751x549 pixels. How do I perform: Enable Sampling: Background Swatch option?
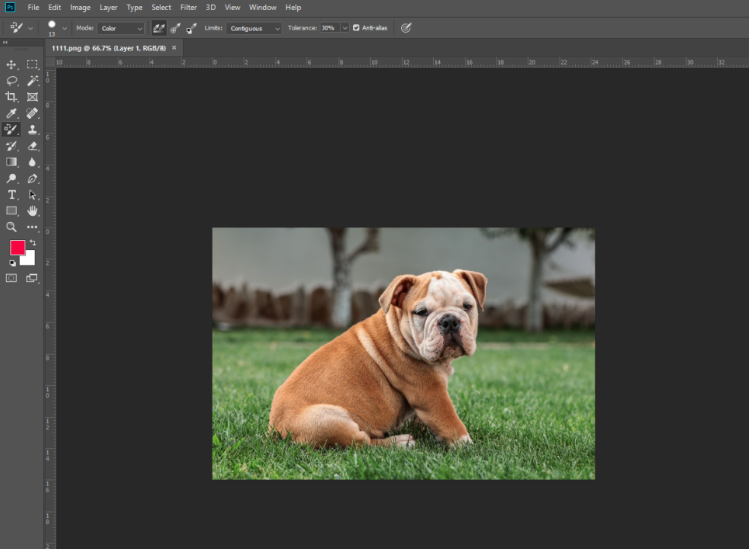[x=192, y=28]
